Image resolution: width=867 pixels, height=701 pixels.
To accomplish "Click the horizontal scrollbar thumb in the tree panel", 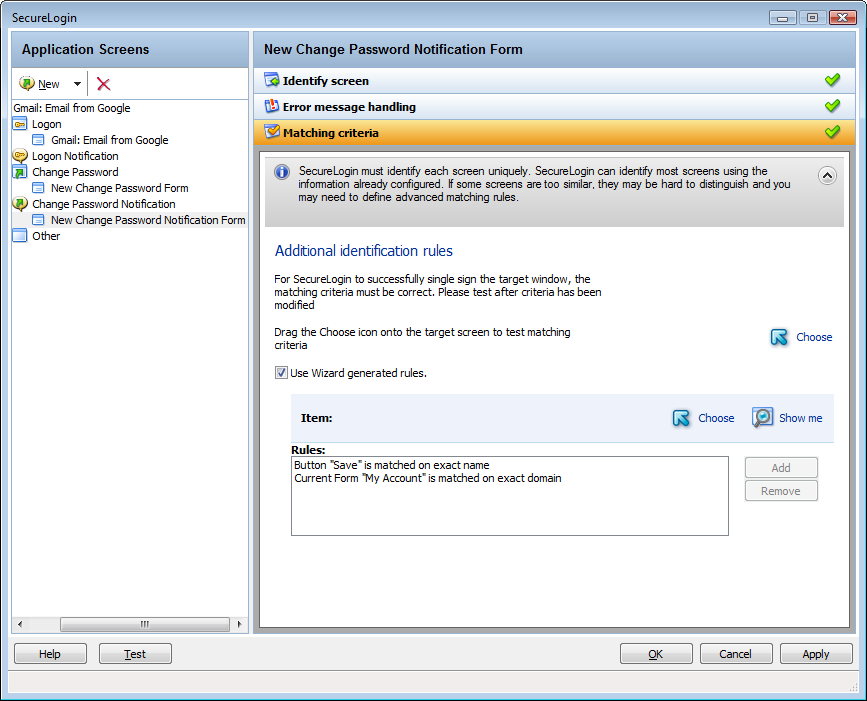I will 145,624.
